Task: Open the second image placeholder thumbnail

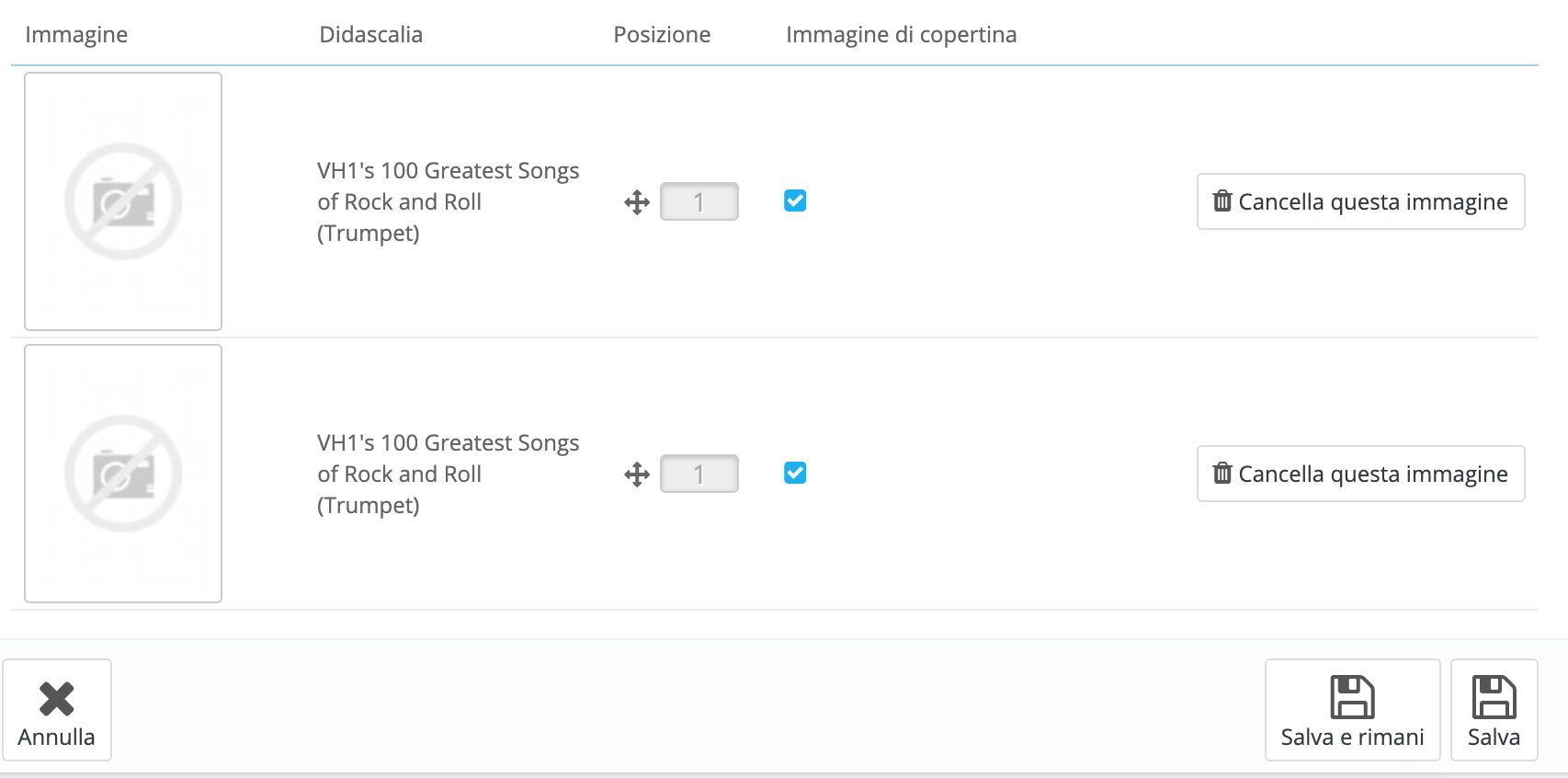Action: (x=123, y=474)
